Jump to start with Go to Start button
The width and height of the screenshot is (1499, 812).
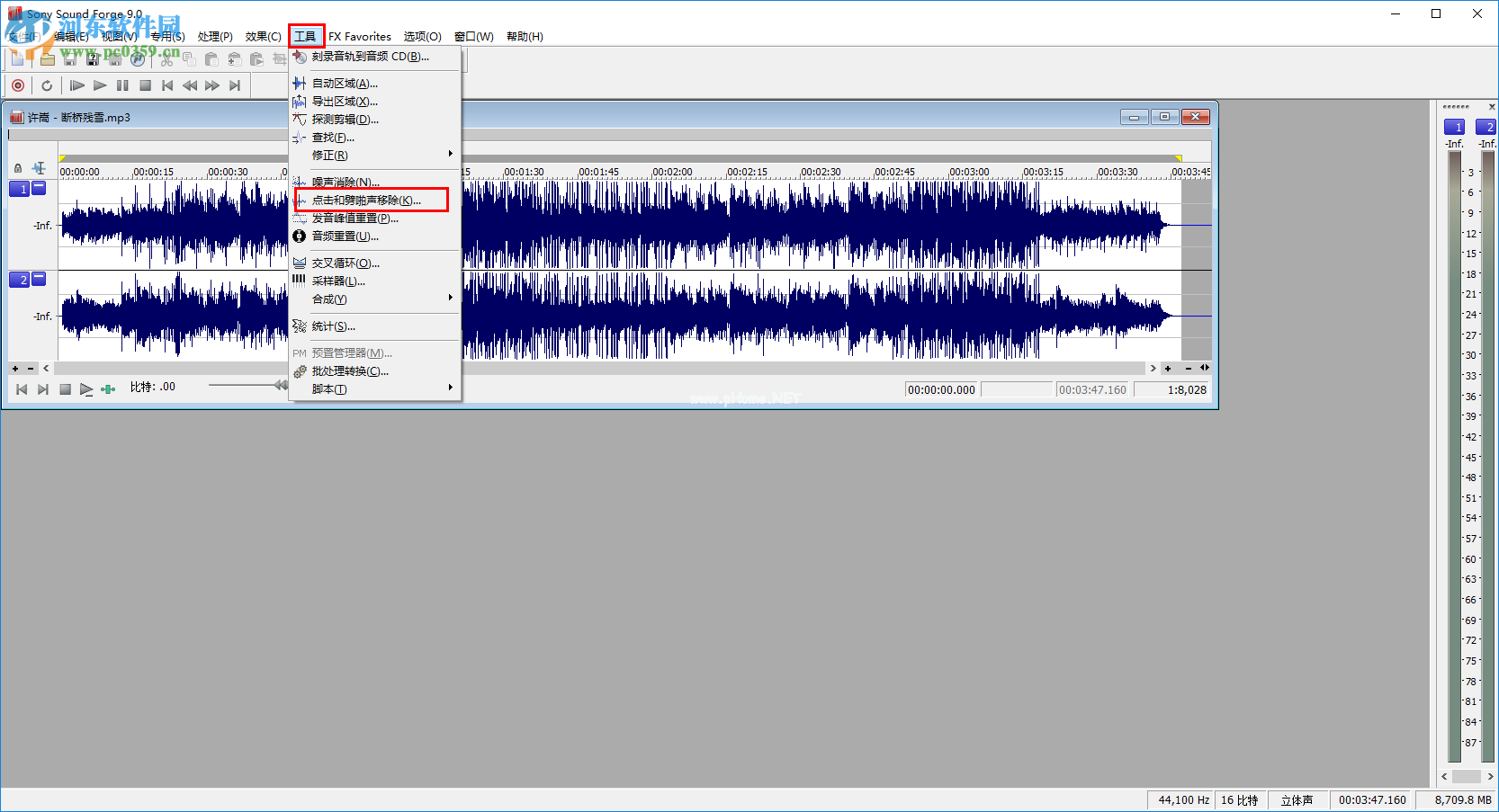pyautogui.click(x=167, y=85)
